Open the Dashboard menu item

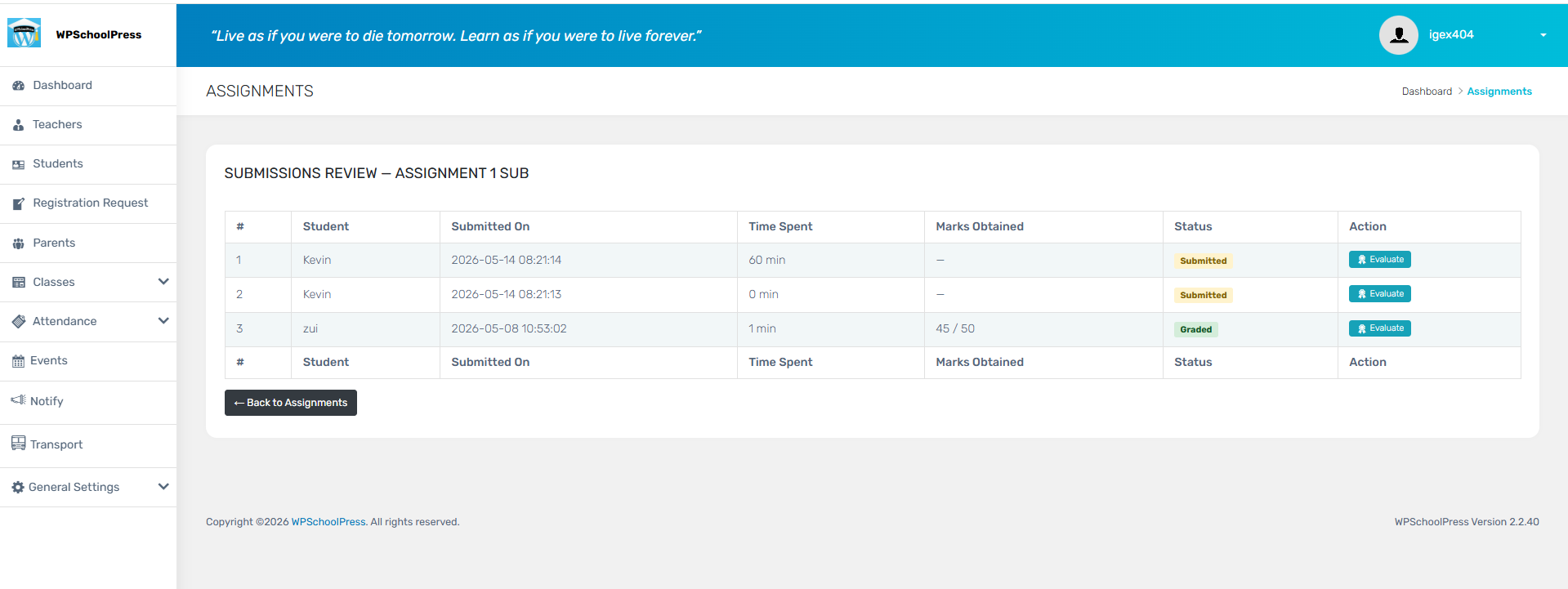pos(88,86)
